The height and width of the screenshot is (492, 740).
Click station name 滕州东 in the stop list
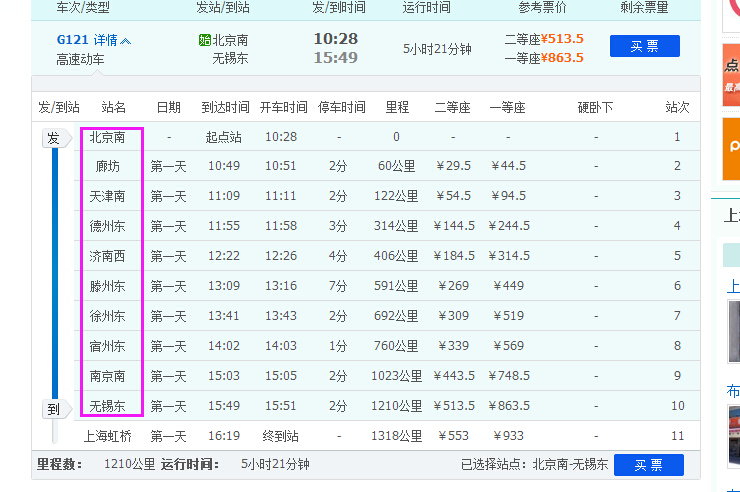108,286
